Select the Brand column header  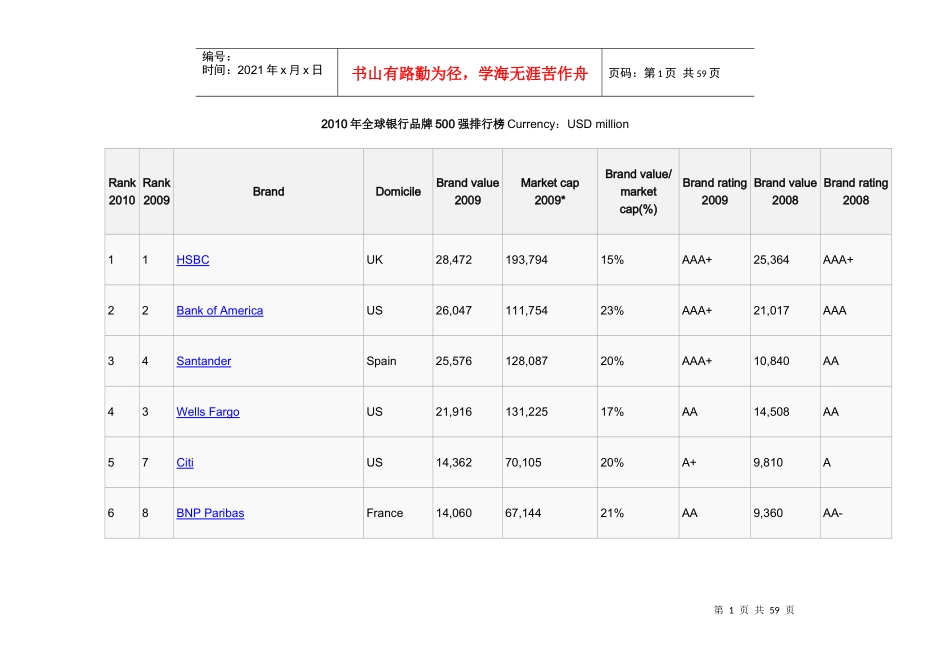[268, 191]
